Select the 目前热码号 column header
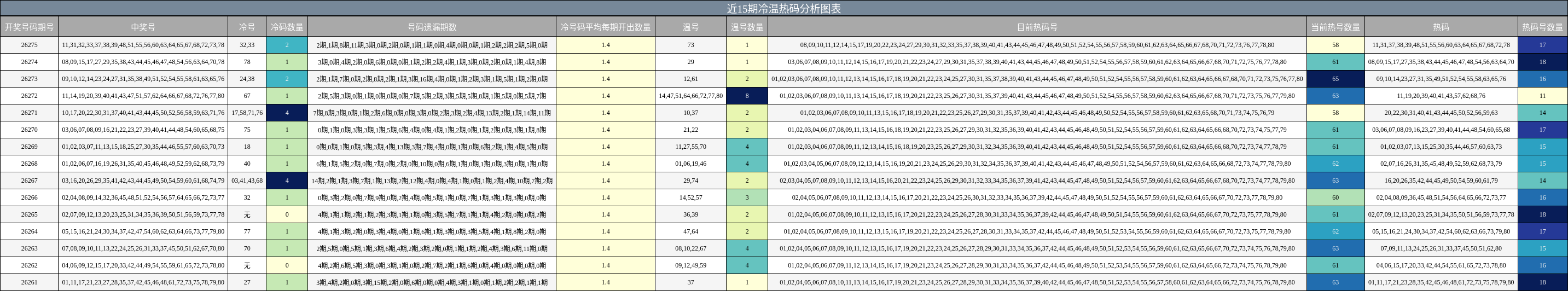The image size is (1568, 291). 1037,27
